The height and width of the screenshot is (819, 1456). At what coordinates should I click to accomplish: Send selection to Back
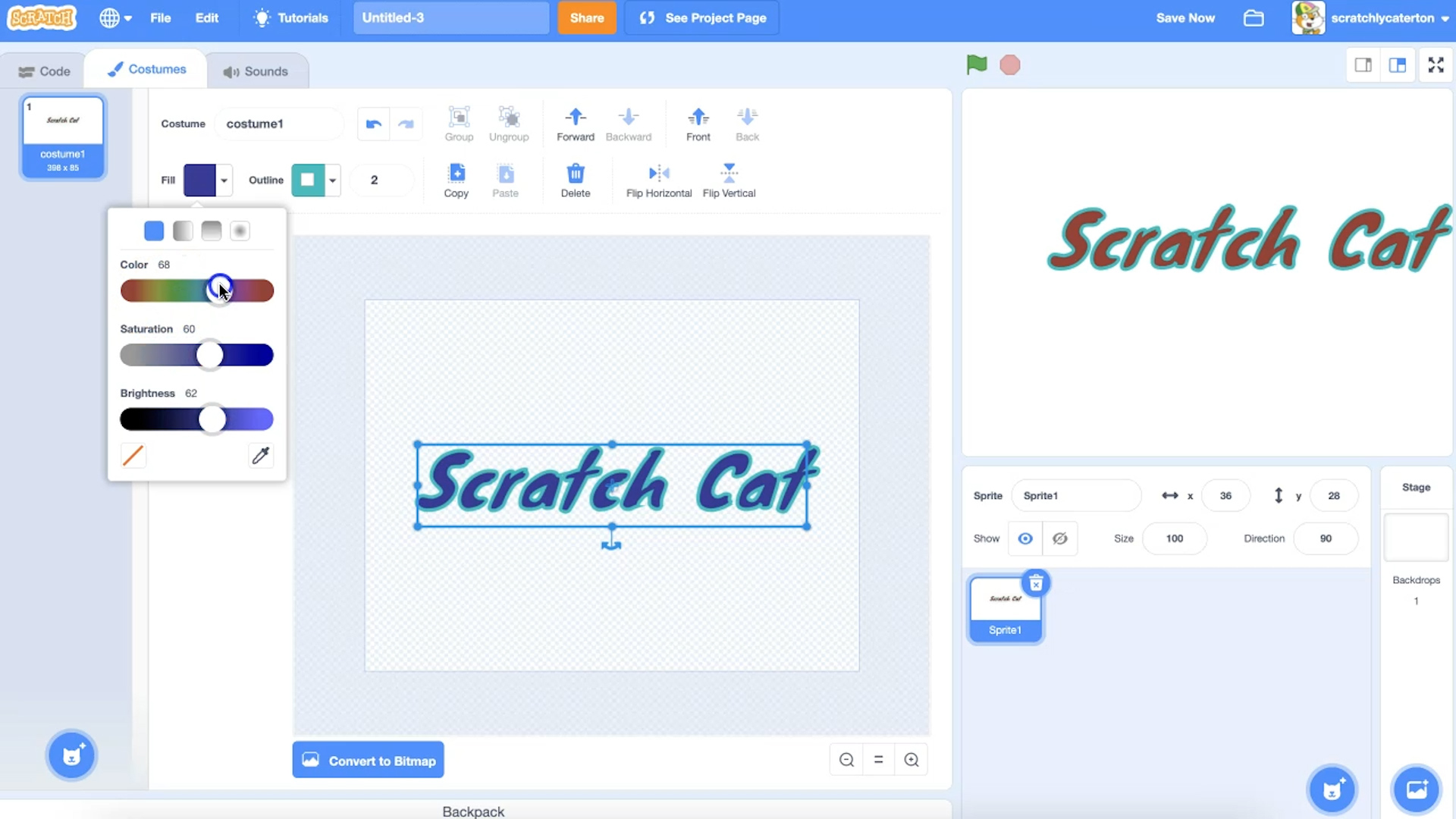747,124
